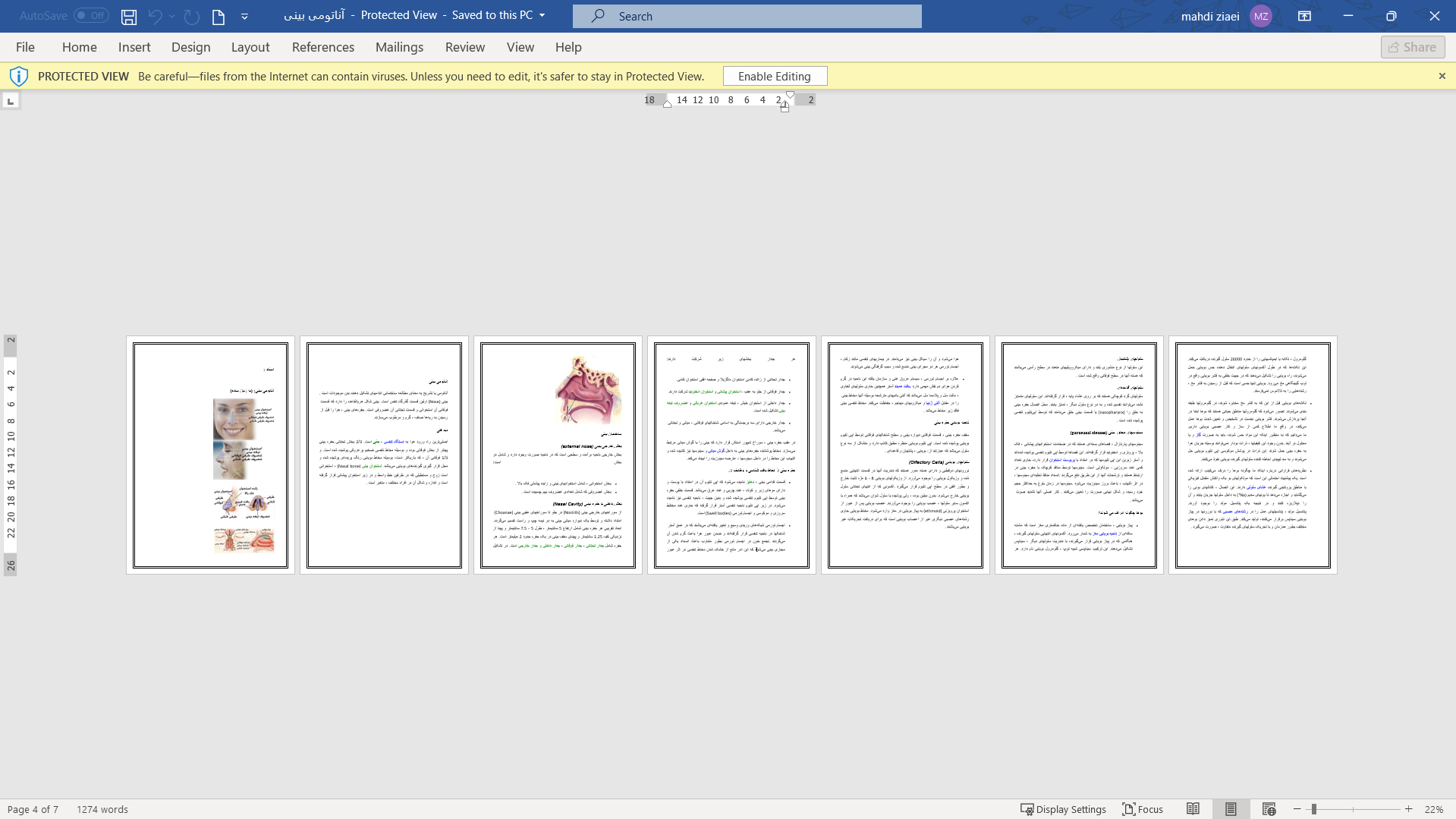This screenshot has height=819, width=1456.
Task: Click the Undo arrow icon
Action: (155, 16)
